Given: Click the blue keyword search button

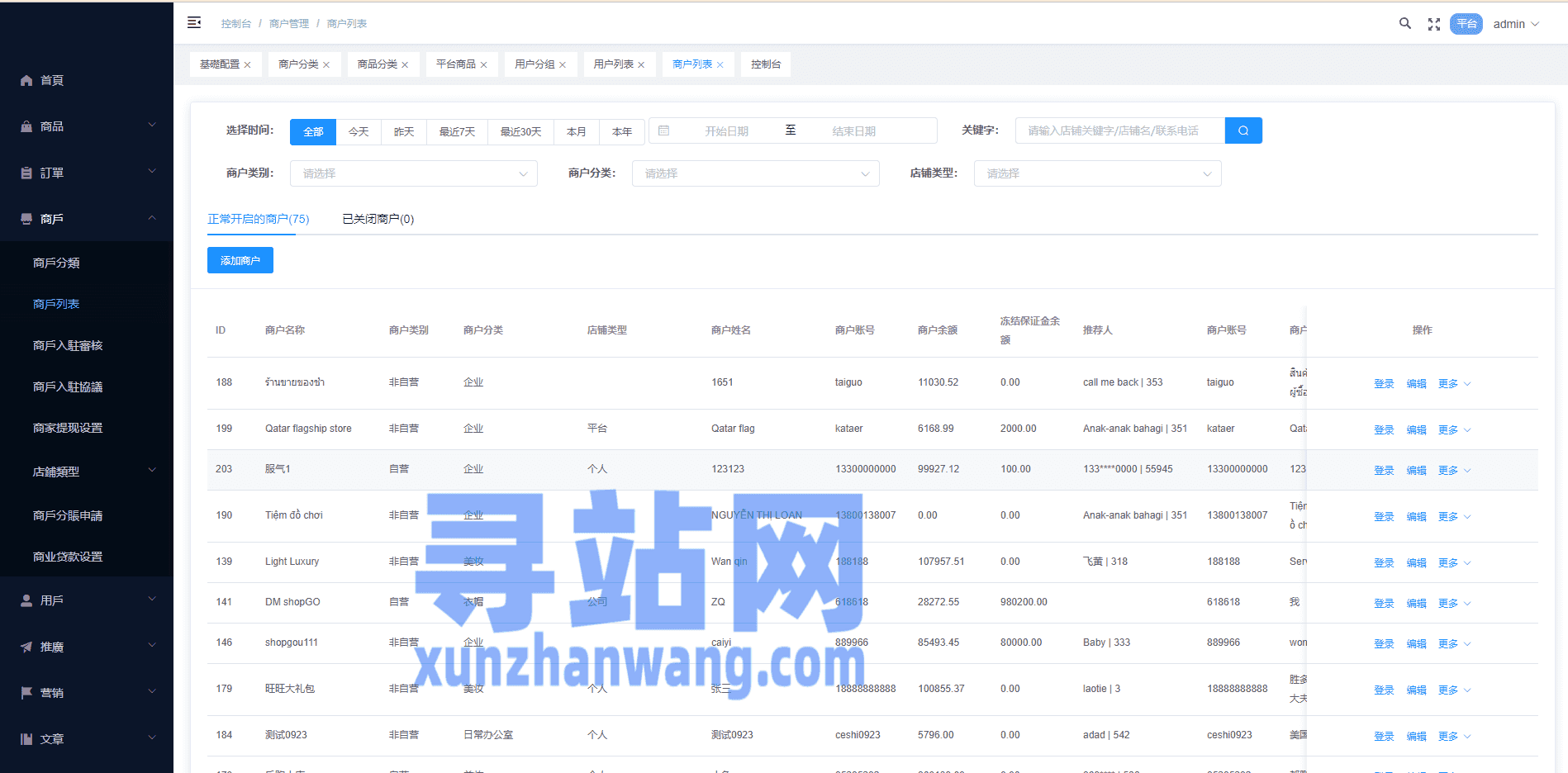Looking at the screenshot, I should [x=1243, y=130].
